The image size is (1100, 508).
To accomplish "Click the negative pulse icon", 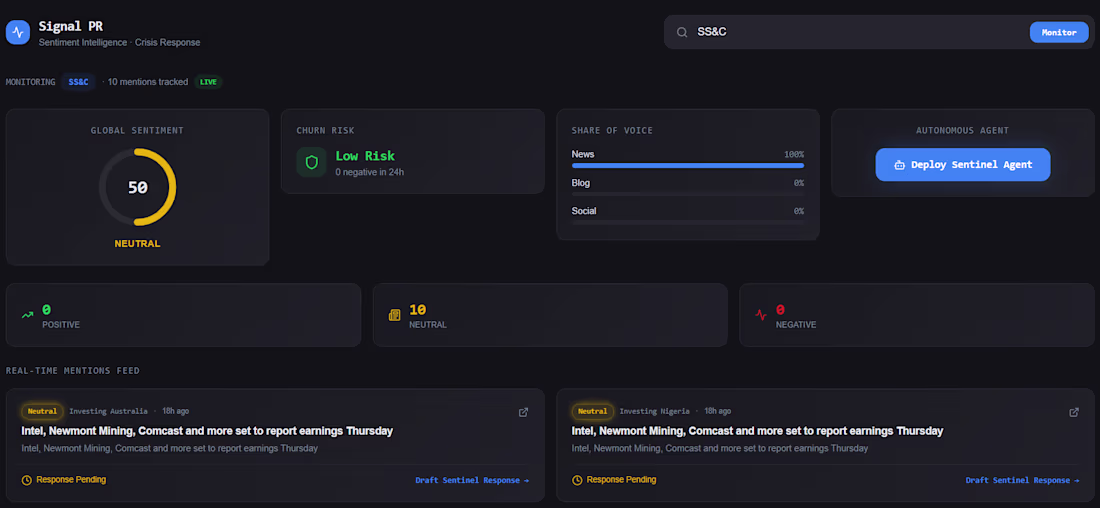I will pos(761,315).
